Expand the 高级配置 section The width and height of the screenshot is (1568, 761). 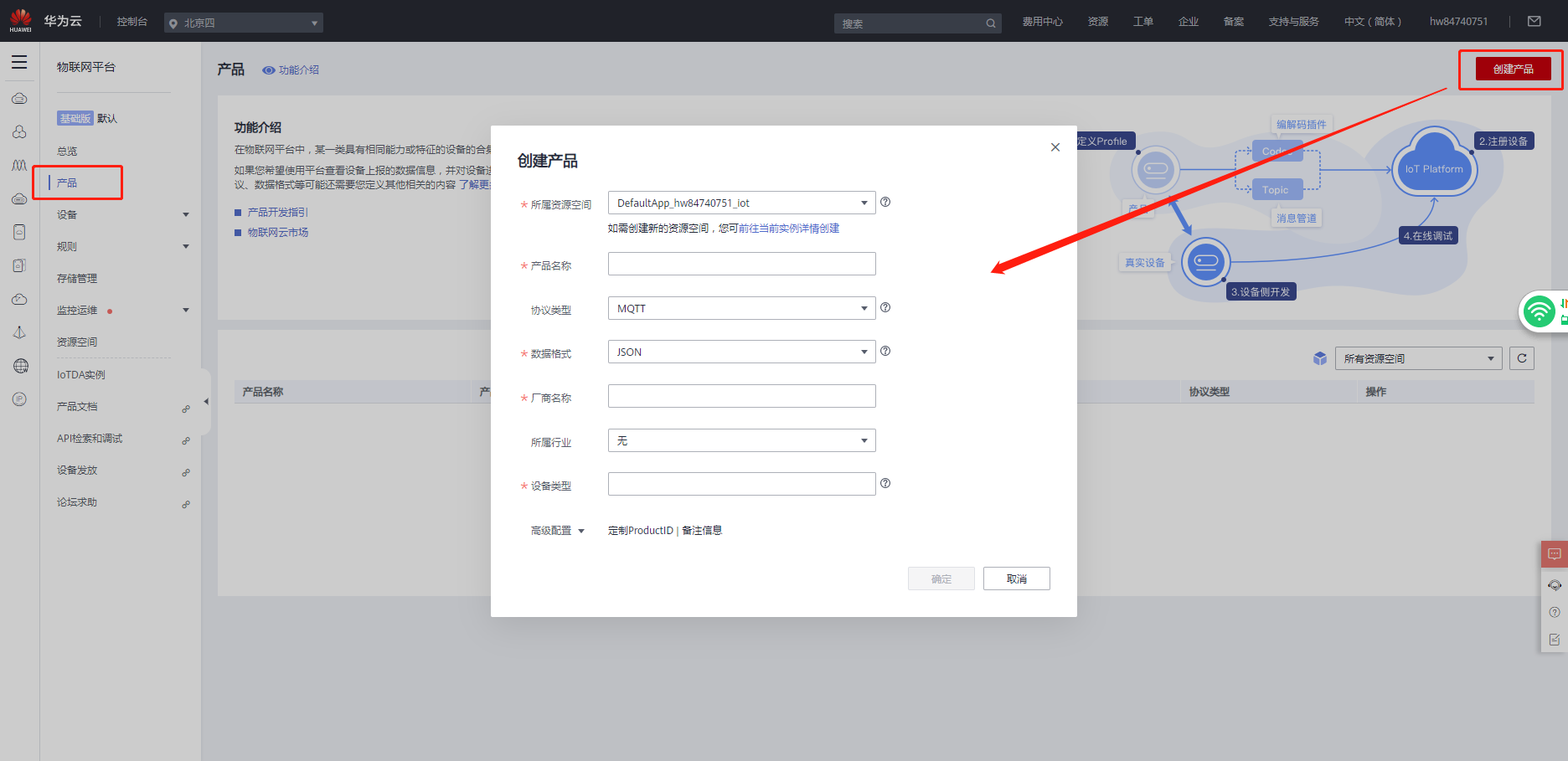[x=558, y=531]
